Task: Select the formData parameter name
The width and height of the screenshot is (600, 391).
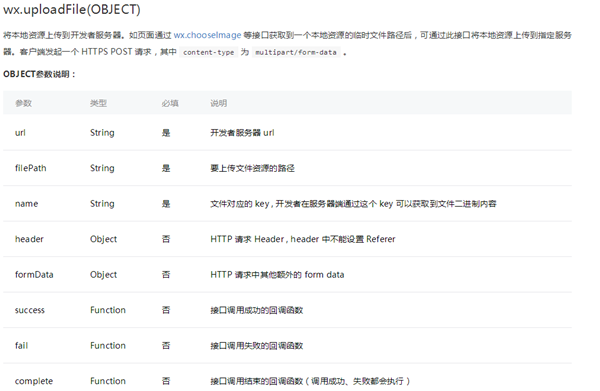Action: click(x=34, y=275)
